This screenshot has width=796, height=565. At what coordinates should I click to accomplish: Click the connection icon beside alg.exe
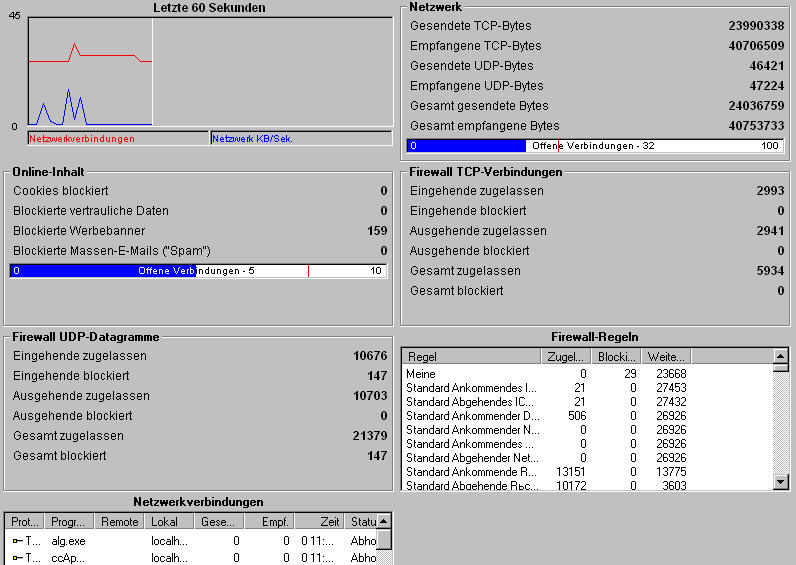tap(17, 541)
